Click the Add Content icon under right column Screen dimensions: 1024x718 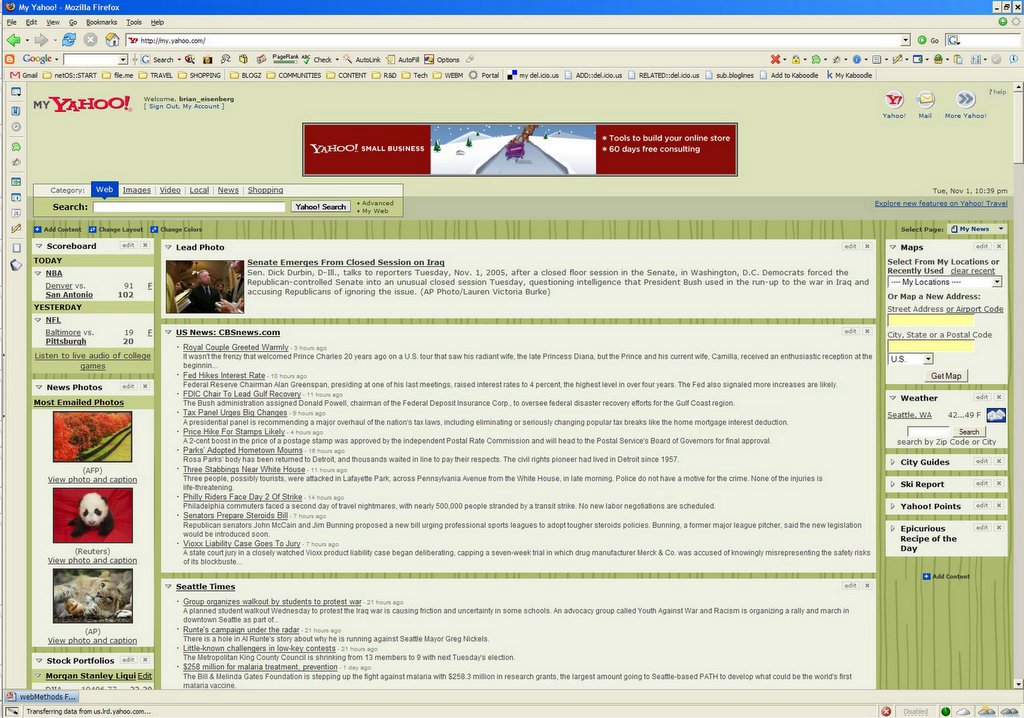[x=927, y=576]
